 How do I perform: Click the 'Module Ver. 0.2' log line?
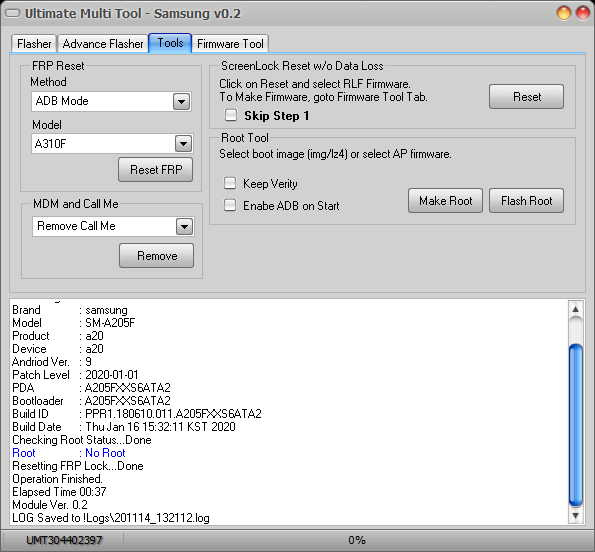point(50,505)
